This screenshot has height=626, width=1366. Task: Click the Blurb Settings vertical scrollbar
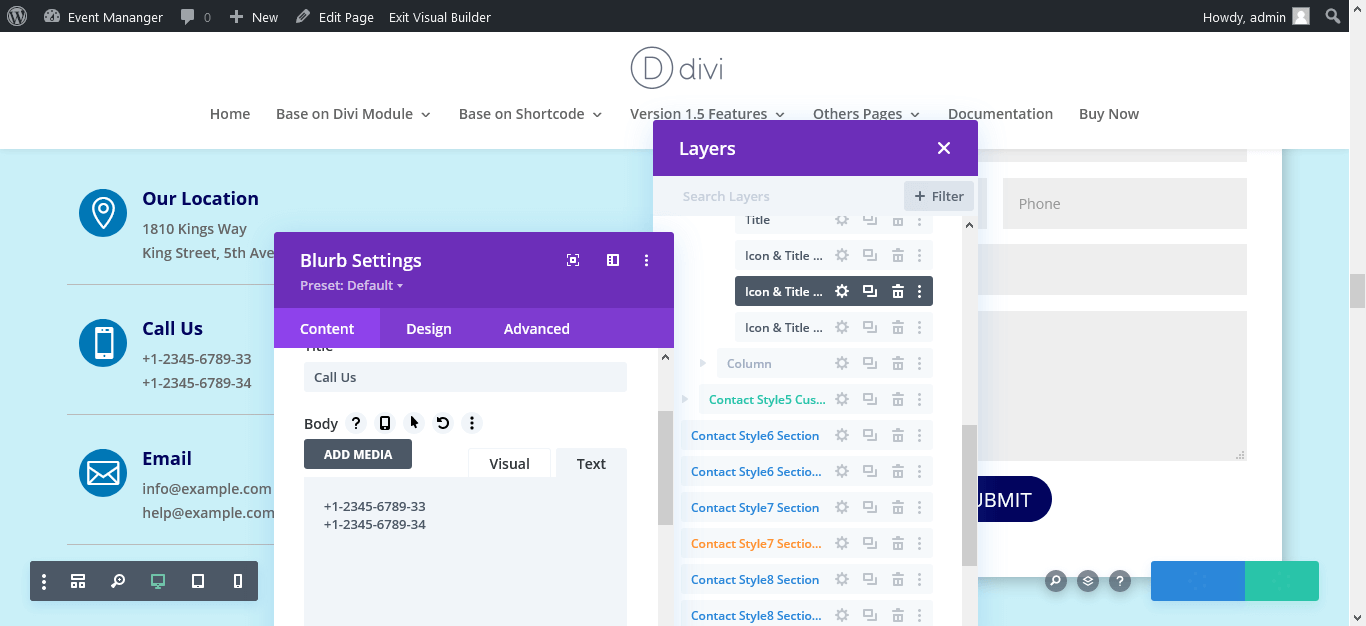tap(666, 468)
